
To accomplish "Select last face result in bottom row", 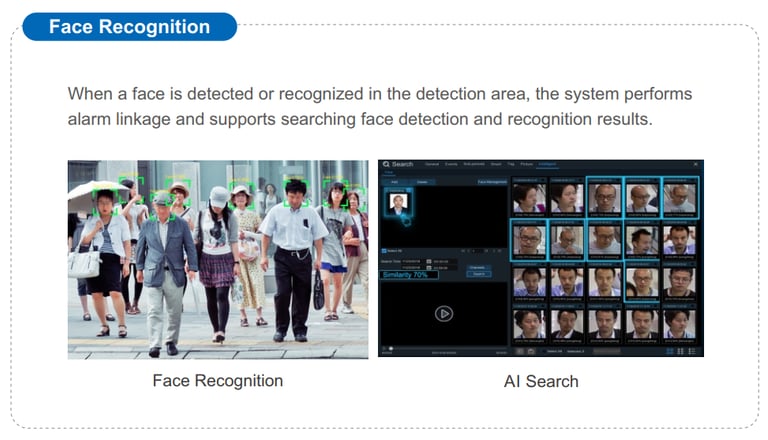I will tap(680, 324).
